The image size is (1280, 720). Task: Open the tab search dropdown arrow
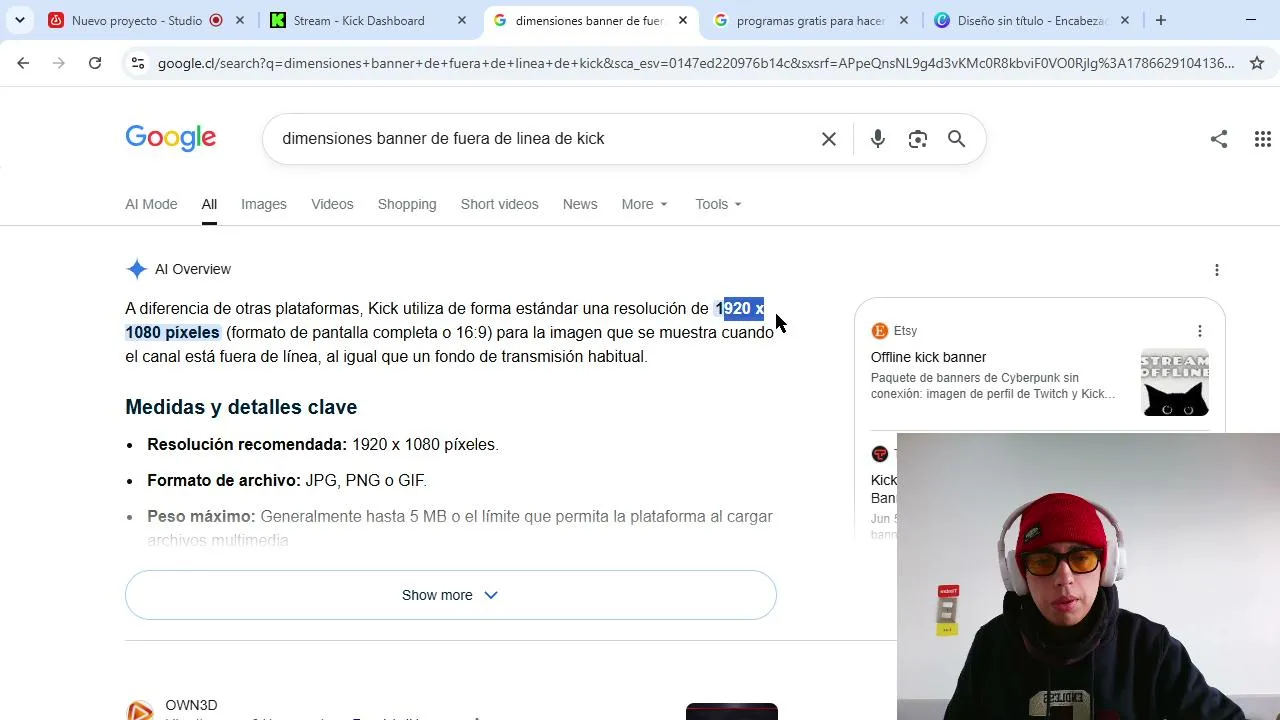(20, 20)
